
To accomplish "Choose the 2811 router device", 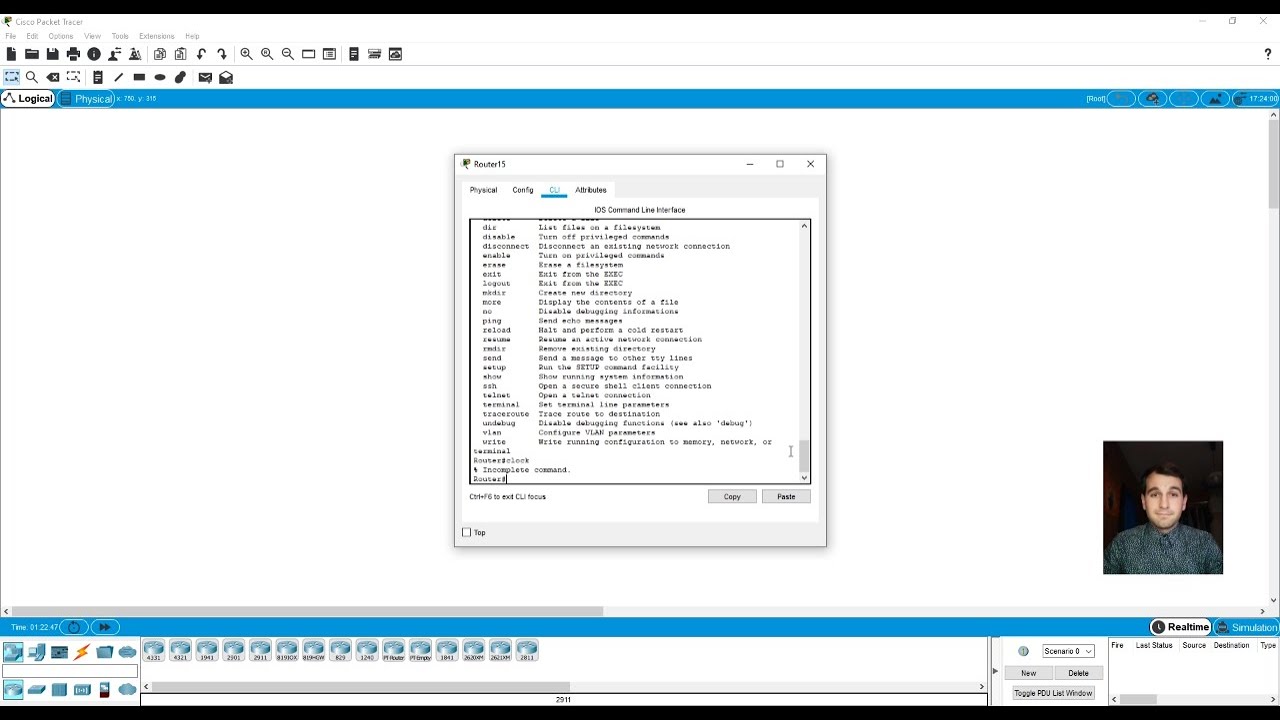I will click(527, 651).
